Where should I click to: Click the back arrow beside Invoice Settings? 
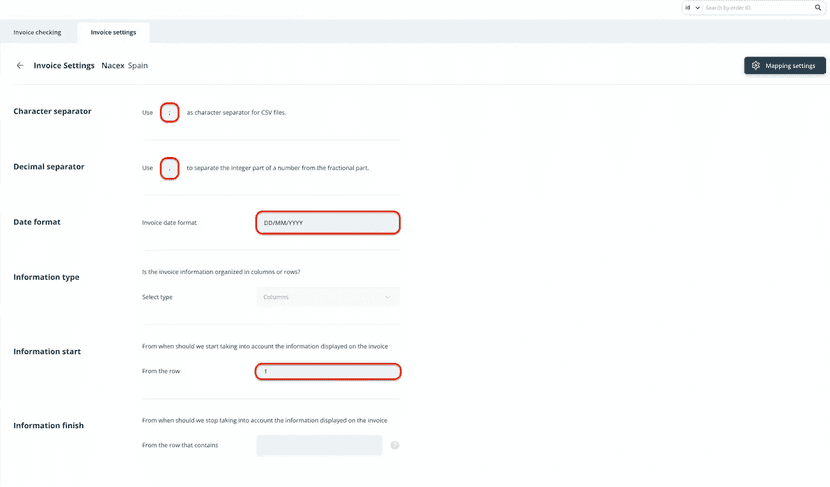[x=20, y=66]
